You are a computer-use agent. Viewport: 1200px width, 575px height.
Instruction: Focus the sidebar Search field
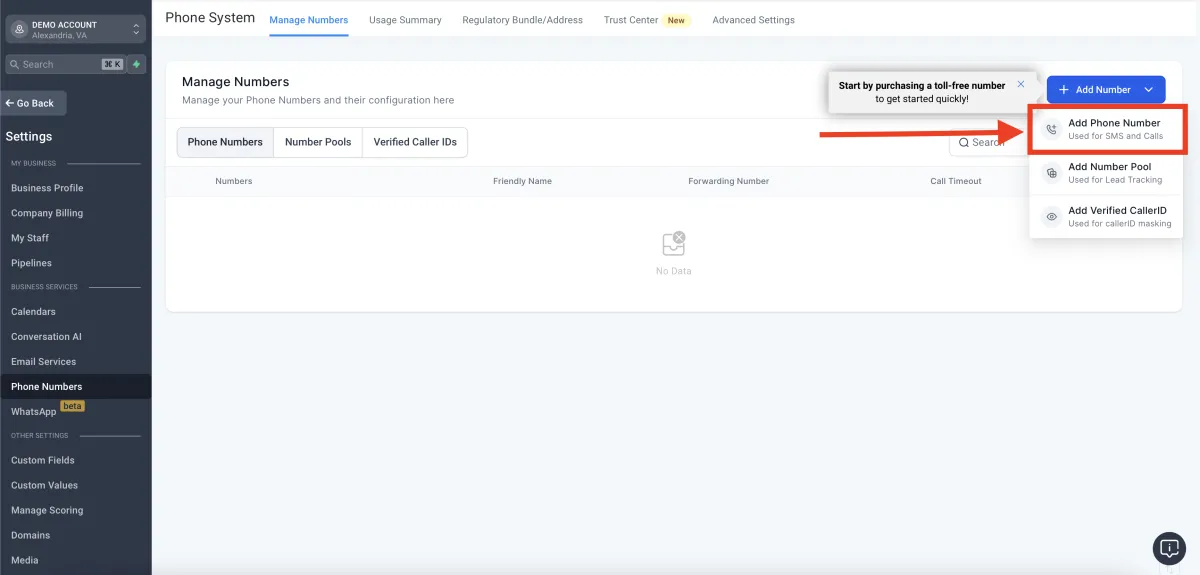[64, 64]
